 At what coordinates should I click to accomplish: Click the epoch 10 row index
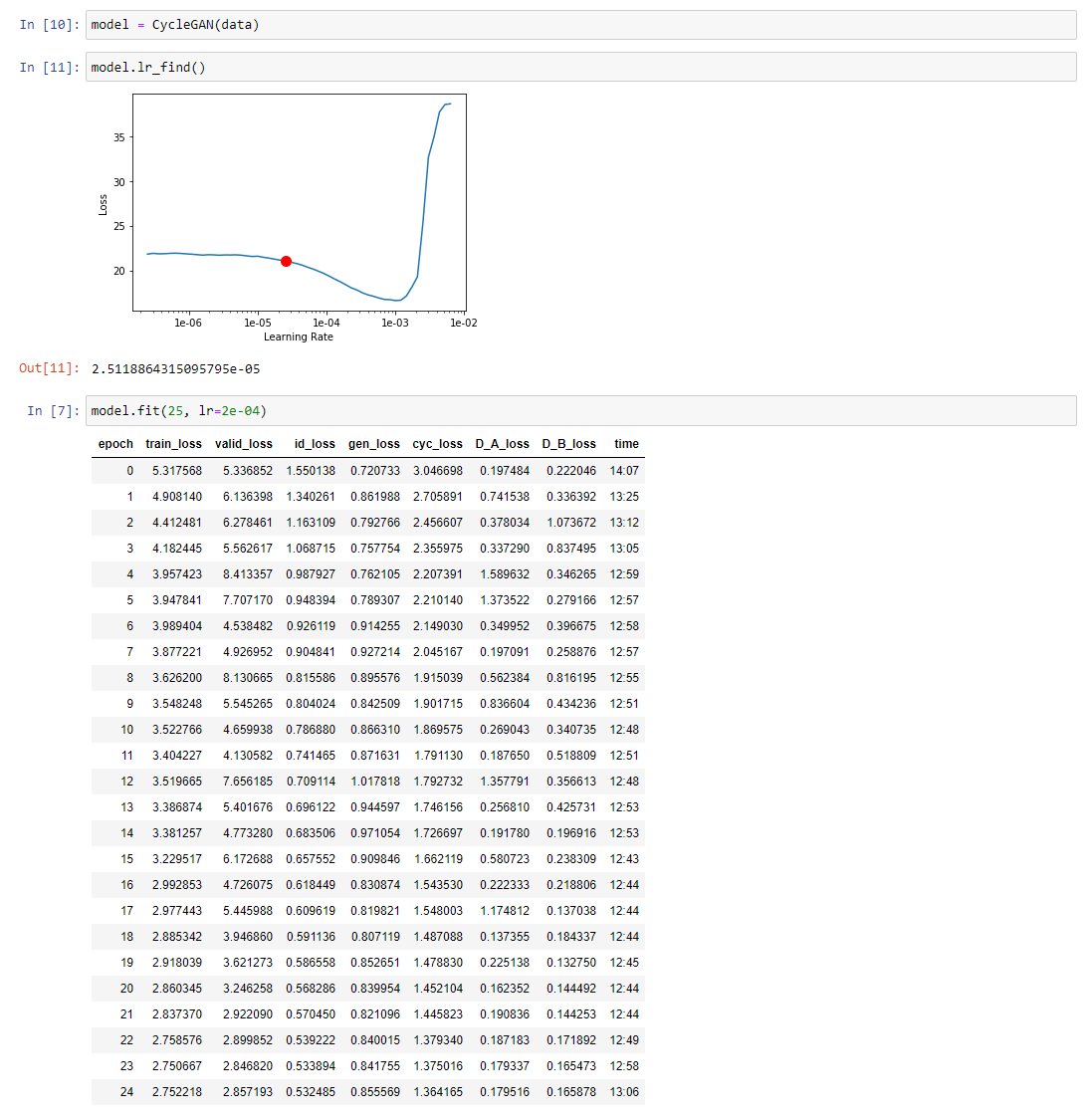tap(127, 730)
